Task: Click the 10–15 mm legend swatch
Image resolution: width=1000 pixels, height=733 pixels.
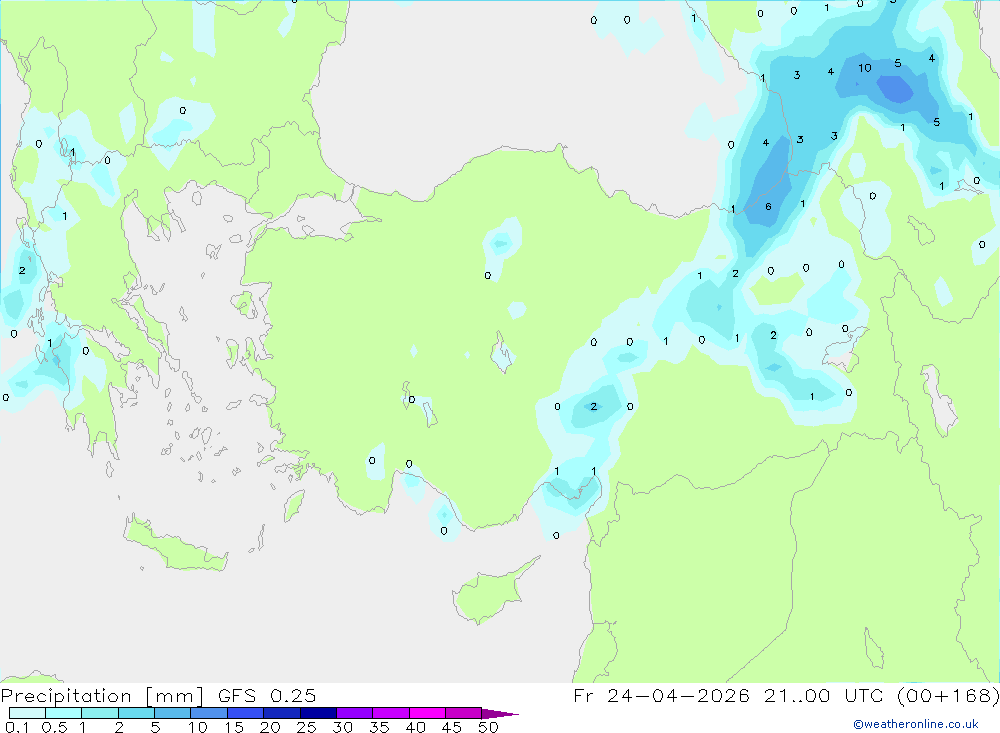Action: coord(209,713)
